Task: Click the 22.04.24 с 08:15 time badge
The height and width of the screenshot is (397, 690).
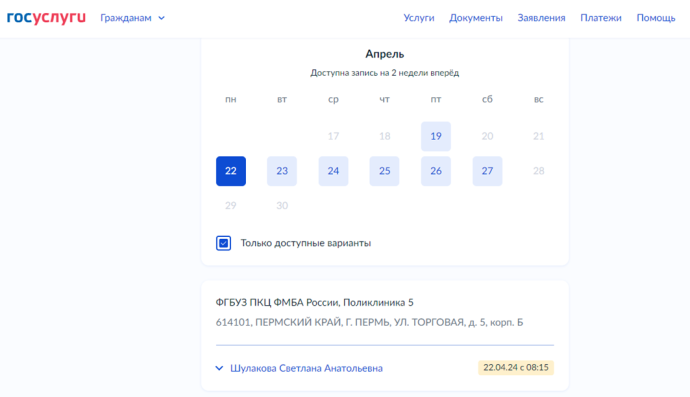Action: 516,368
